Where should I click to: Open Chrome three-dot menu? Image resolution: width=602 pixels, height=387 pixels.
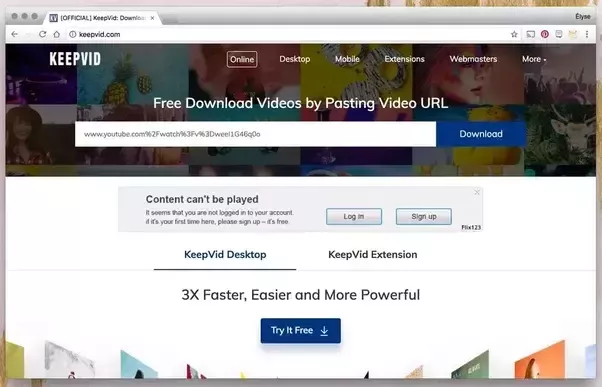[587, 34]
